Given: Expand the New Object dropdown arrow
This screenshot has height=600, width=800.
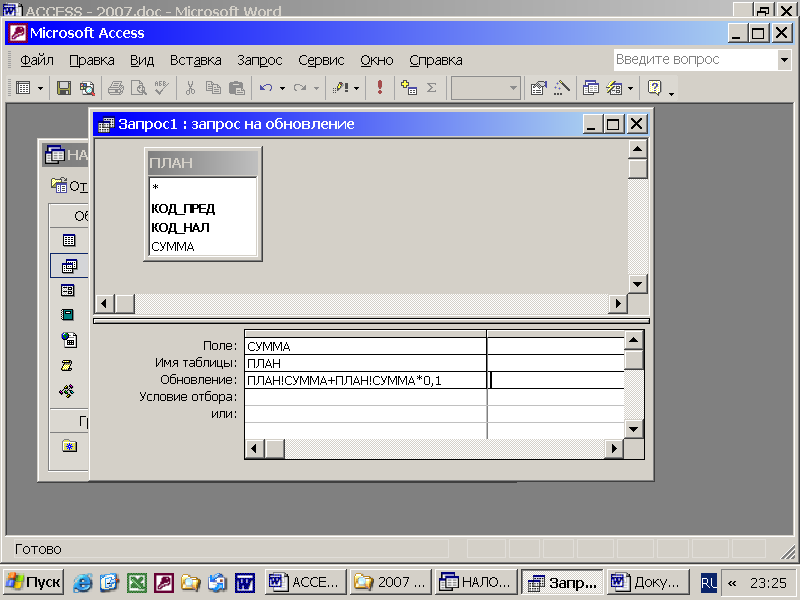Looking at the screenshot, I should point(631,88).
